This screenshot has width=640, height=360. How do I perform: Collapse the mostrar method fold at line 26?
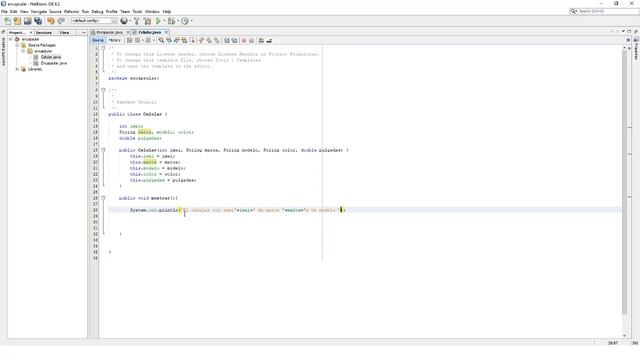point(103,198)
